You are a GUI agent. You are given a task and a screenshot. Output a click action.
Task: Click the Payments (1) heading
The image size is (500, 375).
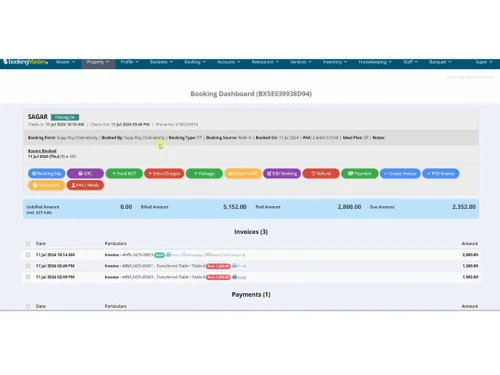[x=251, y=294]
